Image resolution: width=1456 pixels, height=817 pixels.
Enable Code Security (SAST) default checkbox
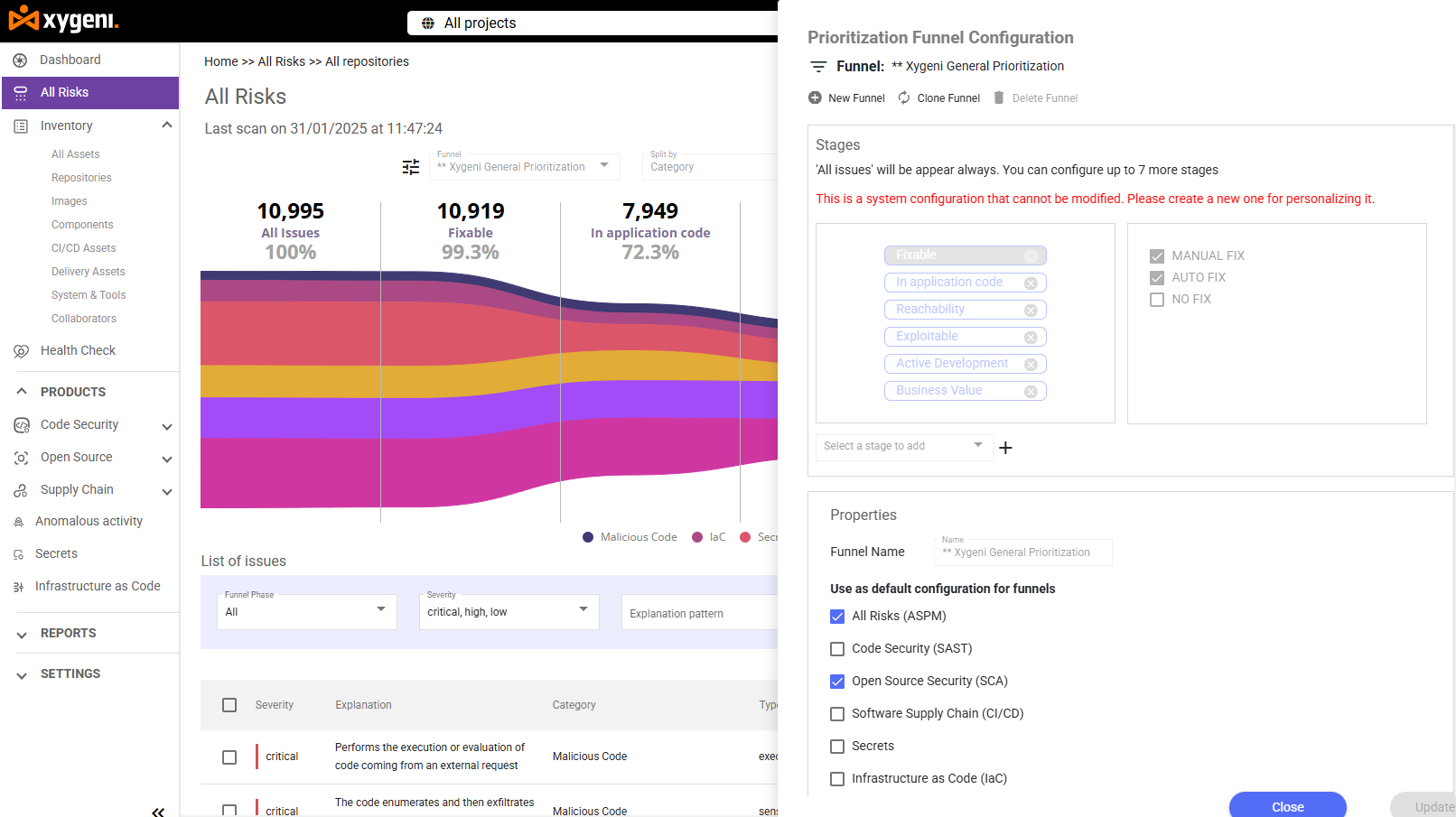pos(837,649)
